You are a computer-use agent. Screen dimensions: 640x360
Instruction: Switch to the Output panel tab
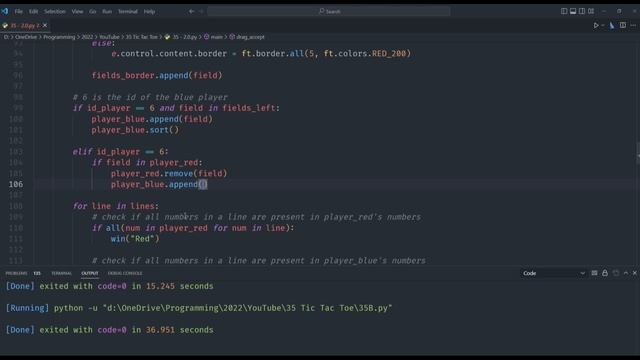[90, 273]
